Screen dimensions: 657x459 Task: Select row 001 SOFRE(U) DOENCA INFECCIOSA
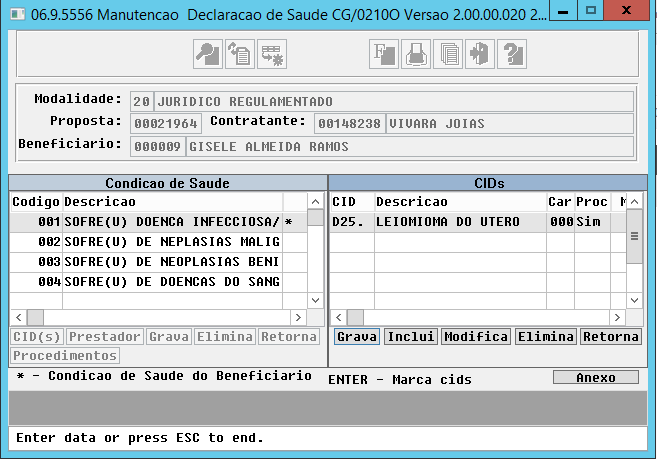(158, 222)
